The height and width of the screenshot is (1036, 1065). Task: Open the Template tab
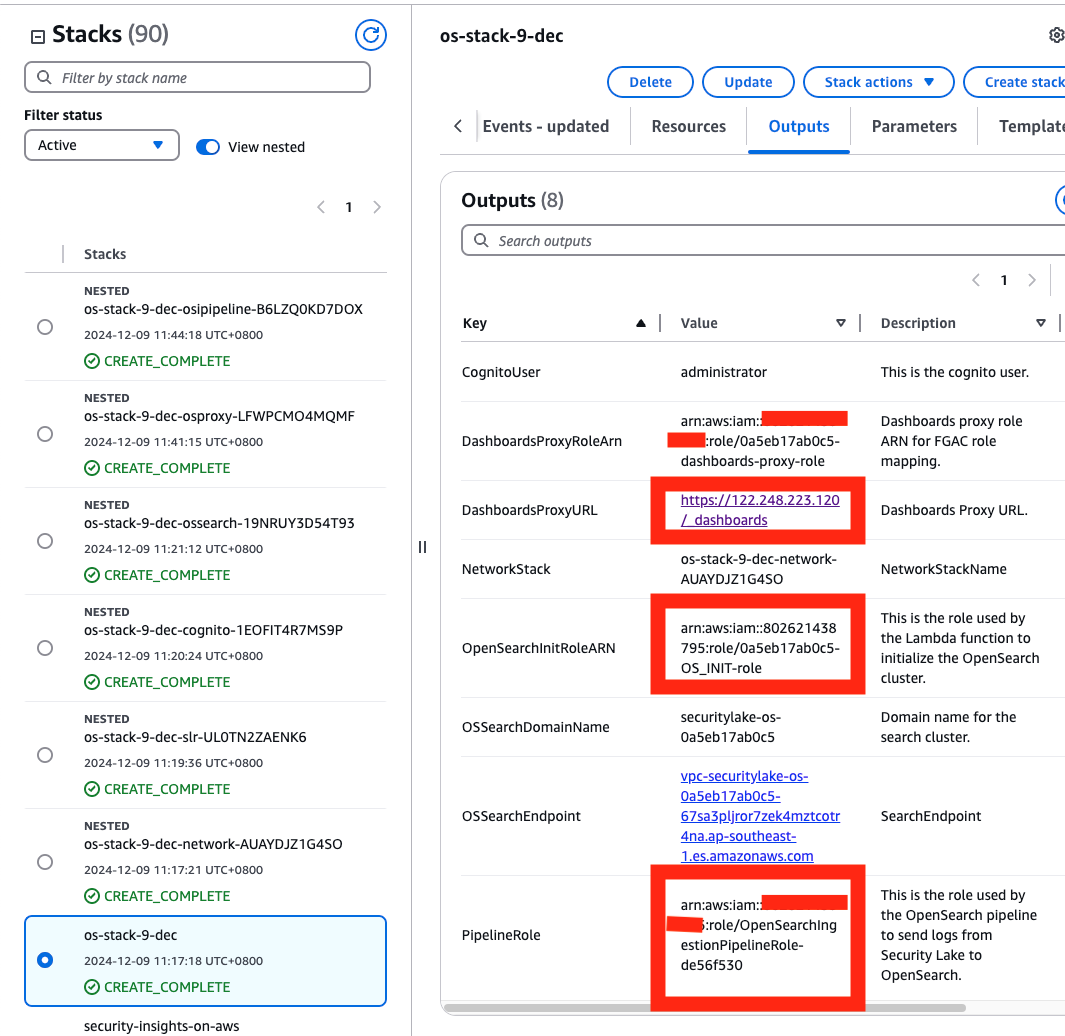pyautogui.click(x=1031, y=126)
